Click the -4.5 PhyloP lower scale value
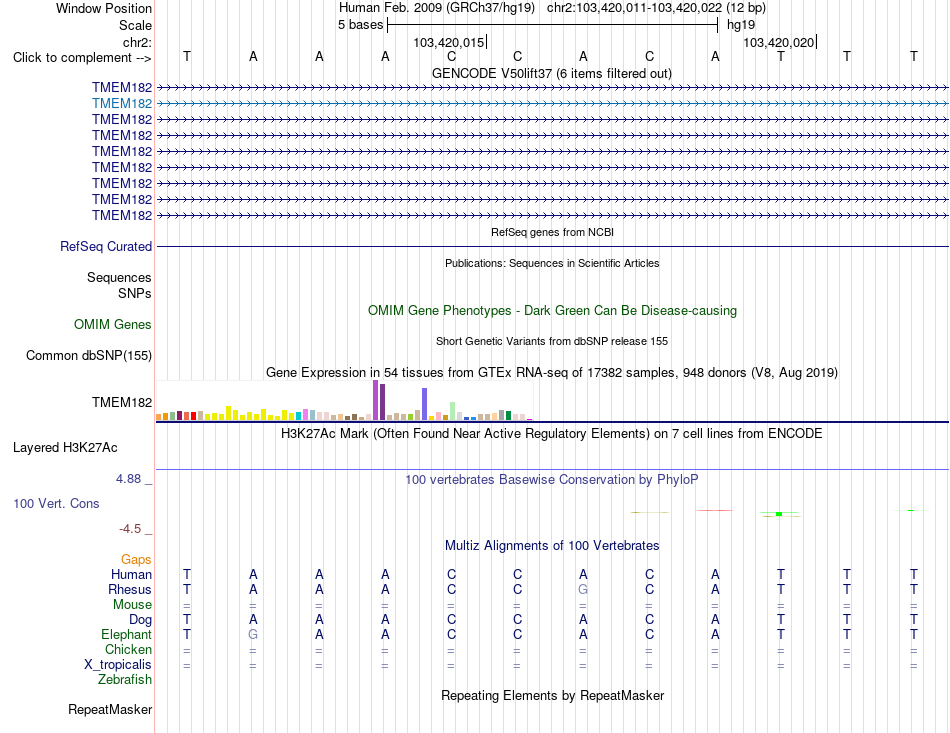950x733 pixels. click(130, 529)
